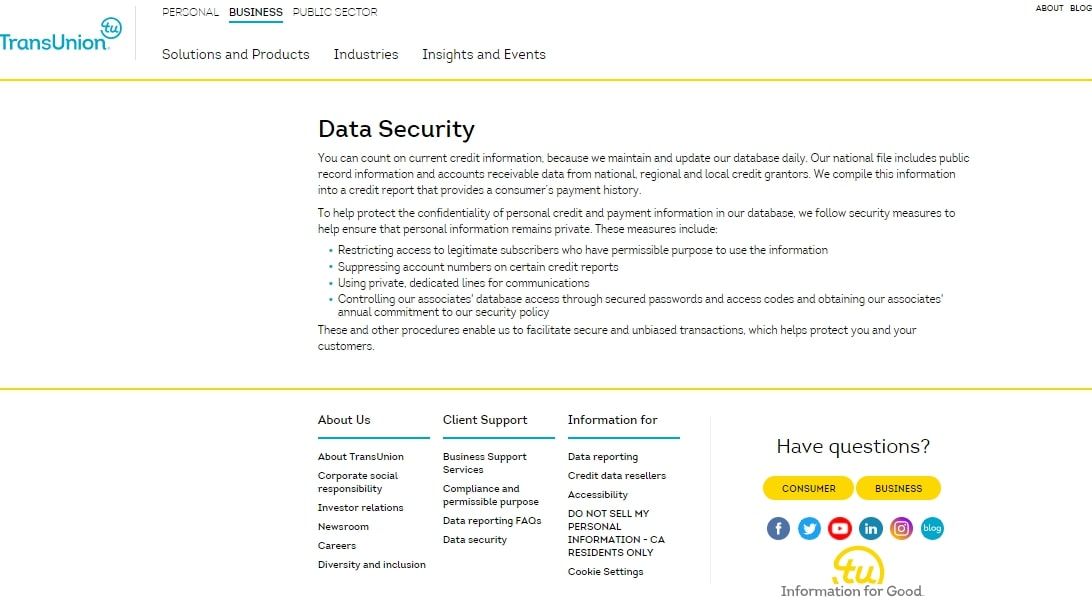The image size is (1092, 614).
Task: Click ABOUT in the top right corner
Action: point(1049,8)
